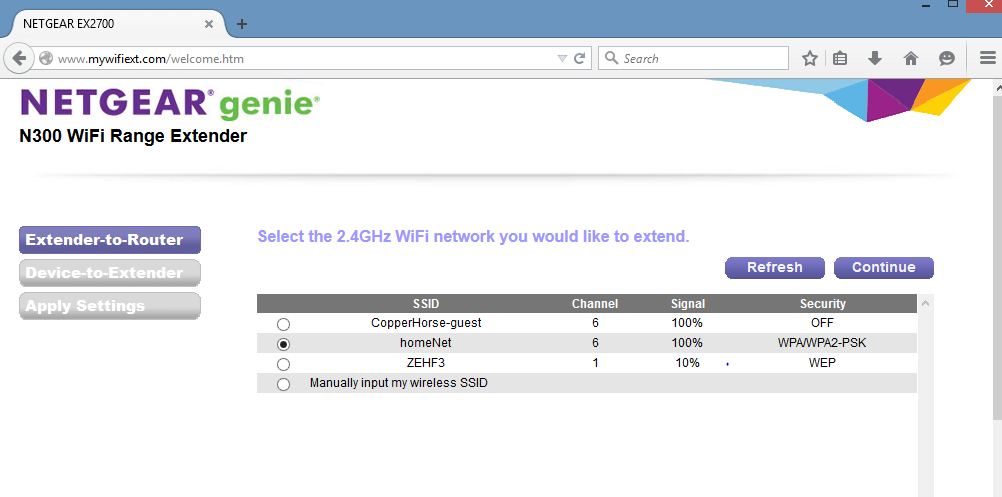
Task: Click the Channel column header
Action: point(595,303)
